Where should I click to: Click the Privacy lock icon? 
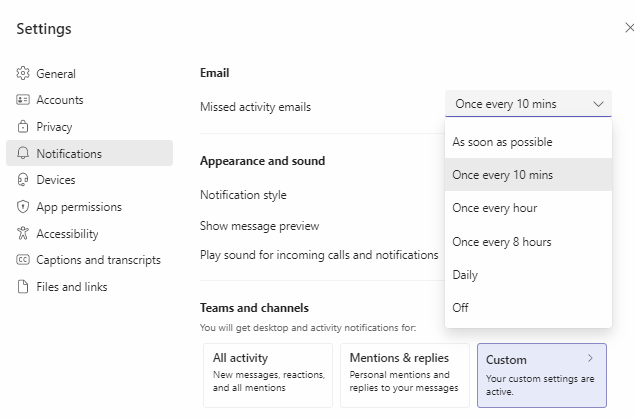pyautogui.click(x=23, y=127)
